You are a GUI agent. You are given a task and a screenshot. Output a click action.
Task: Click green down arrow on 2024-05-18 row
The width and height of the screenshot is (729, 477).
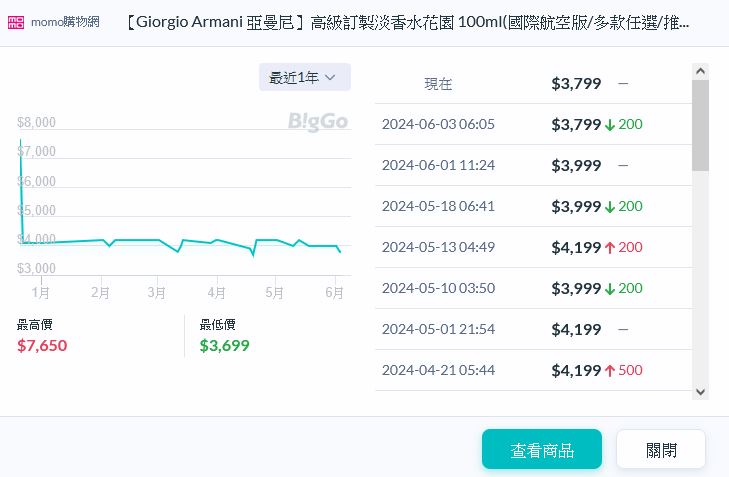pyautogui.click(x=609, y=206)
